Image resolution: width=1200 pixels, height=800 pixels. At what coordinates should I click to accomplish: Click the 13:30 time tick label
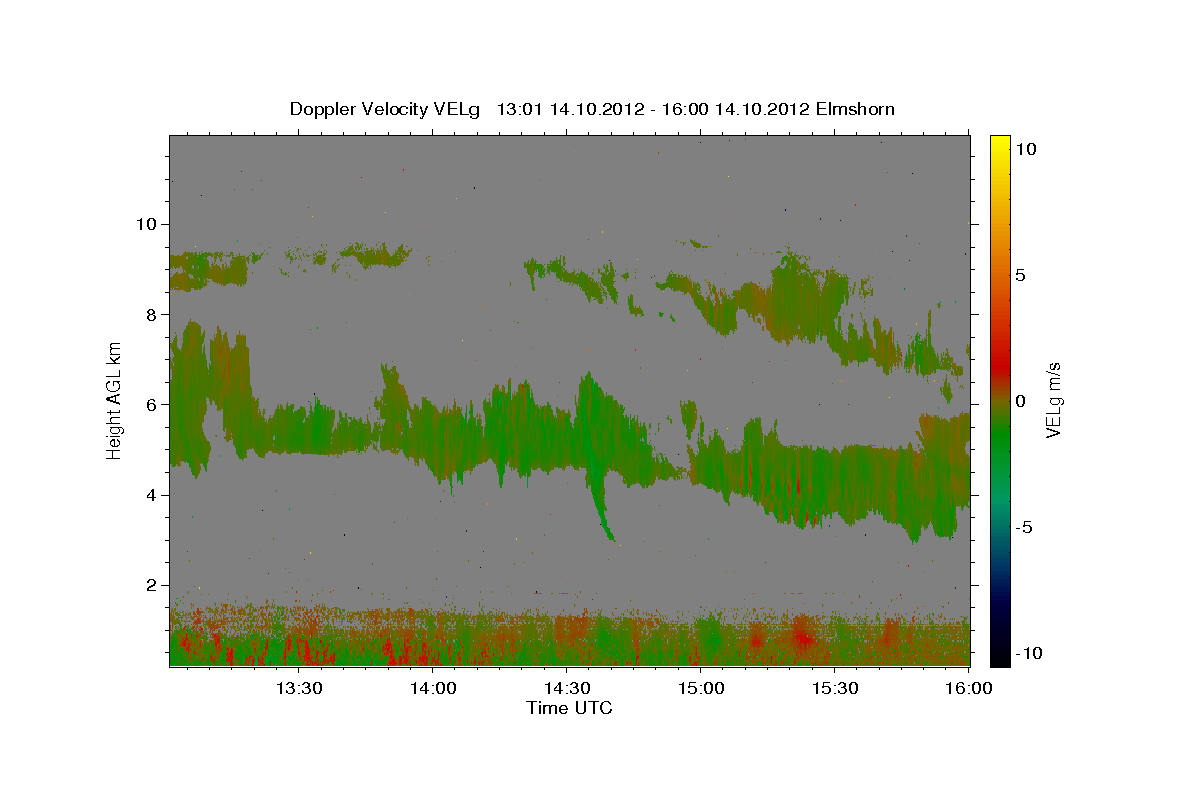click(x=298, y=688)
